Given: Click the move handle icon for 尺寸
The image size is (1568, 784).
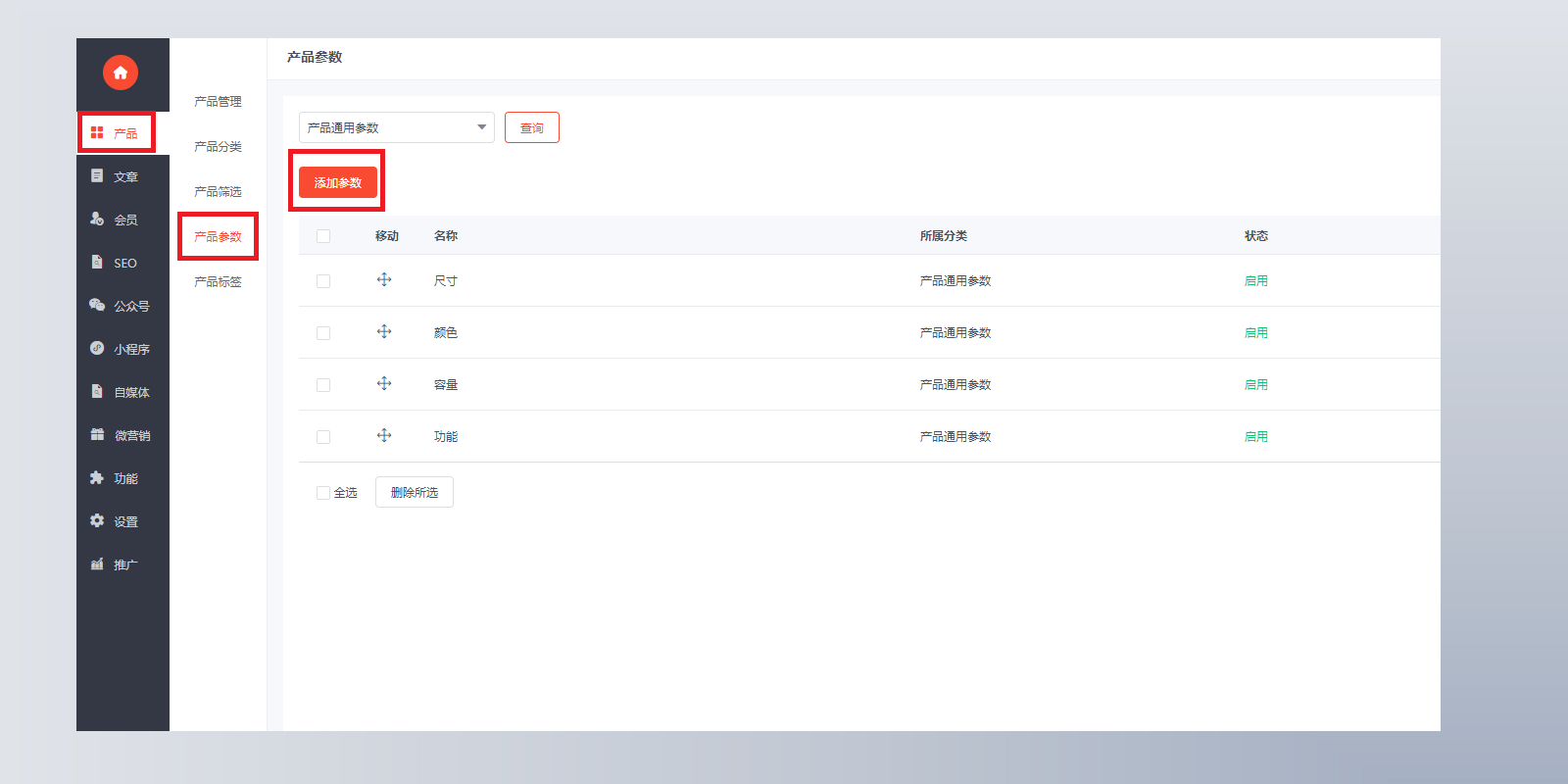Looking at the screenshot, I should [384, 279].
